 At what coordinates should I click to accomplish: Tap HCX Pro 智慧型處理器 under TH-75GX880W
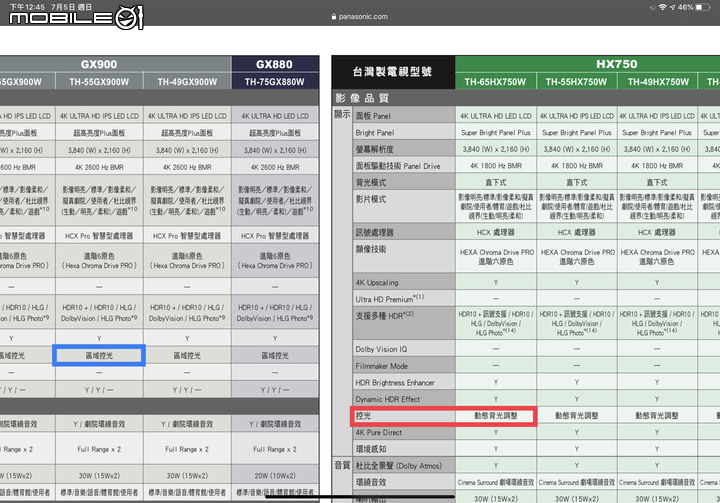click(275, 236)
